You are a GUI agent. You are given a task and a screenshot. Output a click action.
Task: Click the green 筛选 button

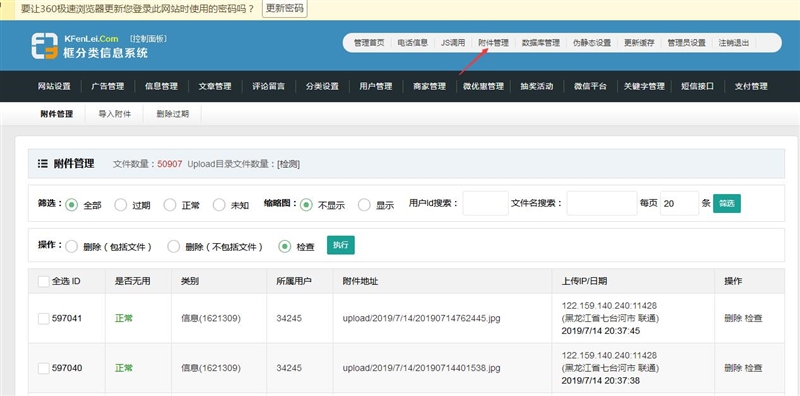click(727, 203)
